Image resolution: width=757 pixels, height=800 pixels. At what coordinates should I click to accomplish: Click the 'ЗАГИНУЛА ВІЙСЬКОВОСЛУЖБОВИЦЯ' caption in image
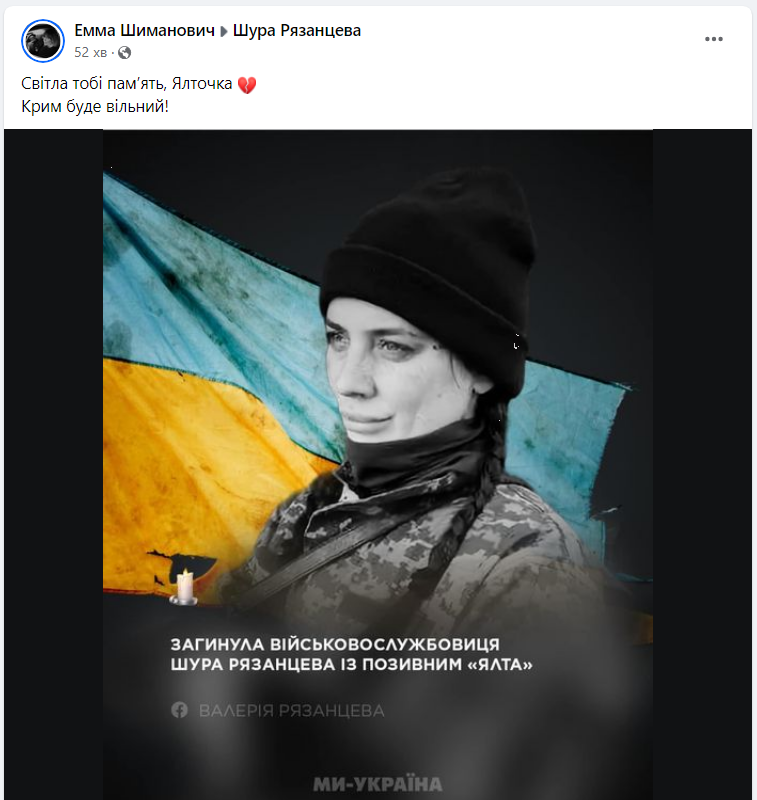click(335, 644)
